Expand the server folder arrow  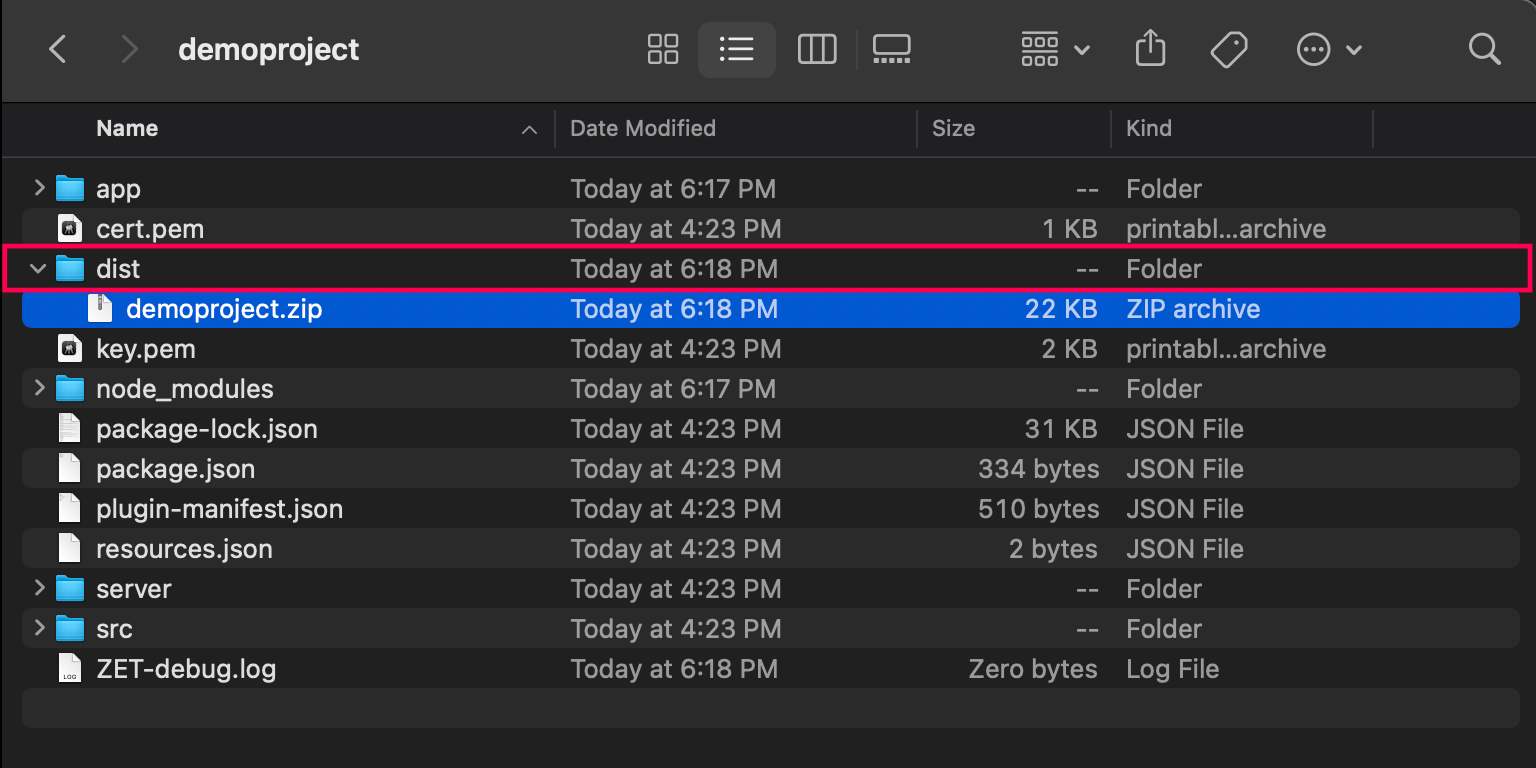click(x=39, y=588)
